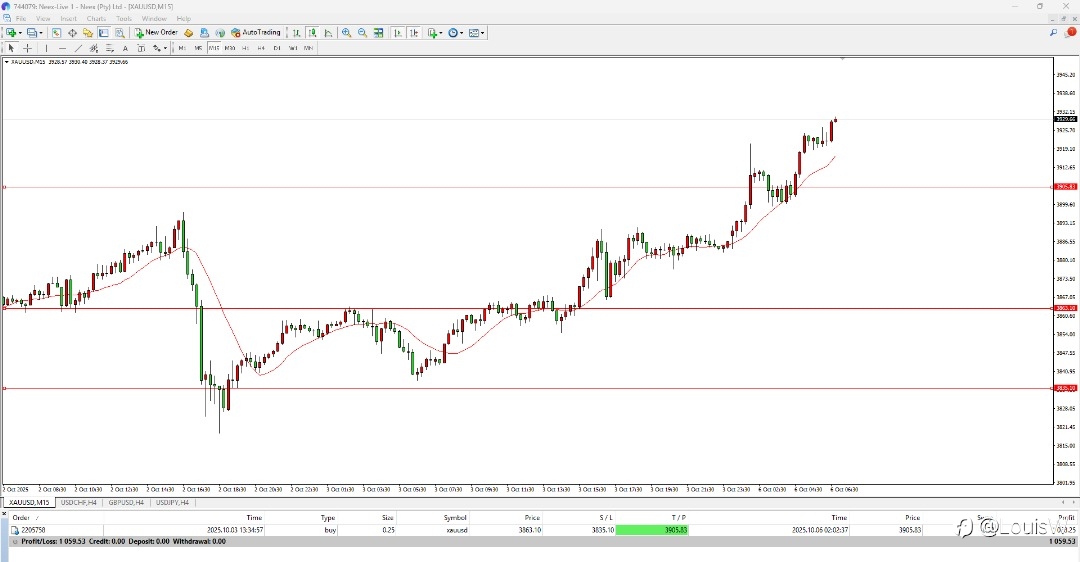Switch to H4 timeframe button
This screenshot has width=1080, height=562.
click(x=261, y=48)
